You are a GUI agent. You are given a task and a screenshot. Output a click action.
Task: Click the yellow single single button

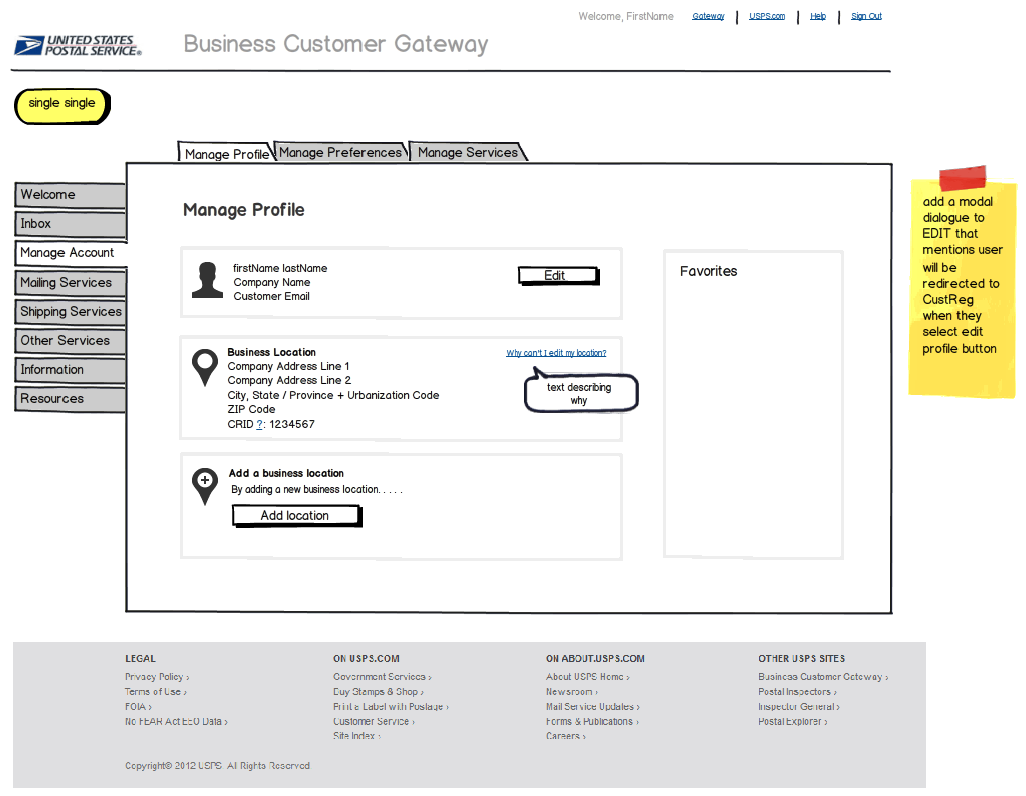pos(62,106)
